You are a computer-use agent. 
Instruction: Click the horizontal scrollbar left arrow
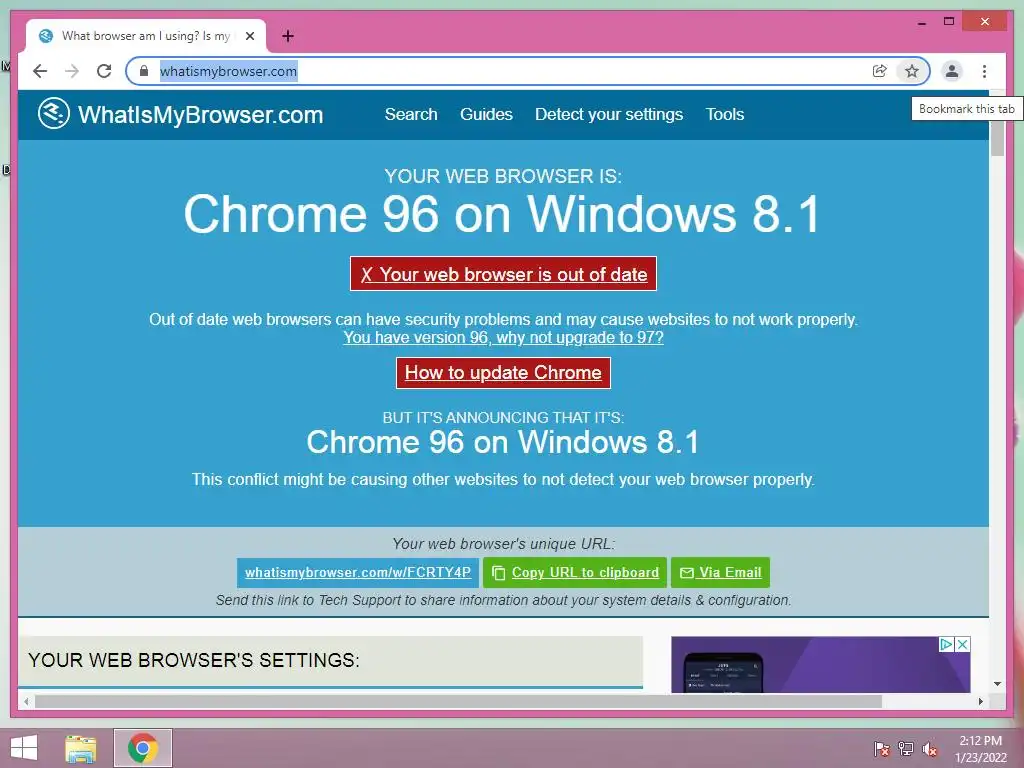(x=26, y=701)
